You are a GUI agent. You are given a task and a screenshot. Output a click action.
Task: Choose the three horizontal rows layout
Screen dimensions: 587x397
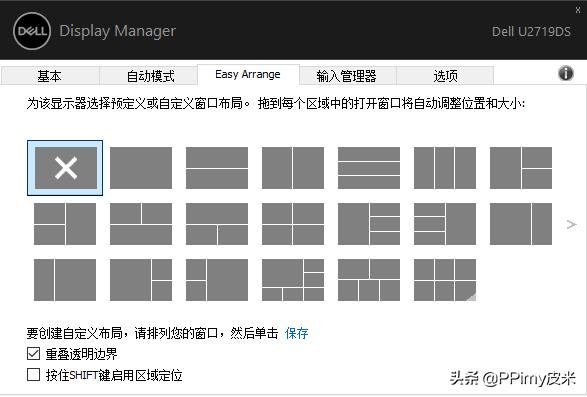(369, 168)
